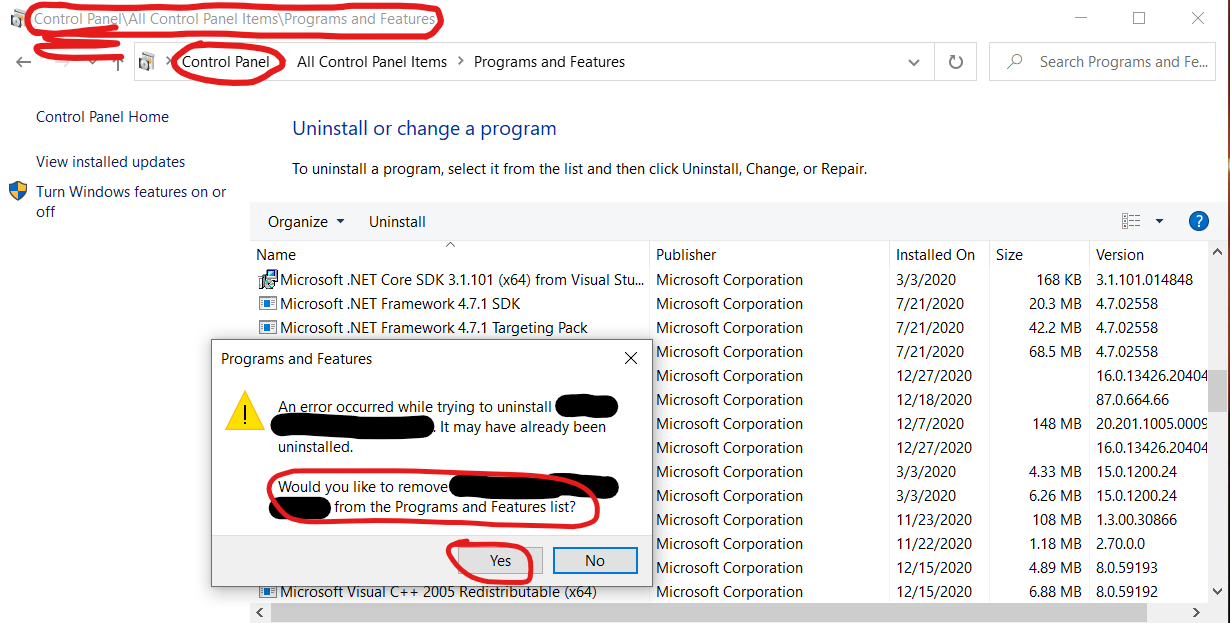Select All Control Panel Items breadcrumb
The image size is (1230, 623).
pyautogui.click(x=372, y=62)
